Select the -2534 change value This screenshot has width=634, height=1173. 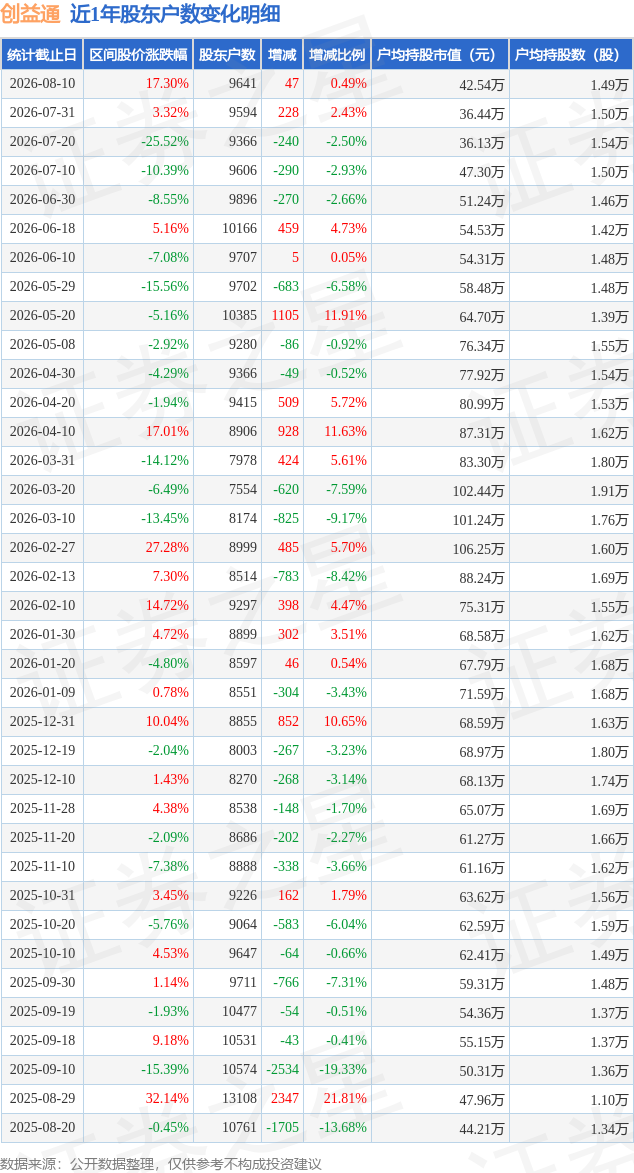pos(282,1069)
